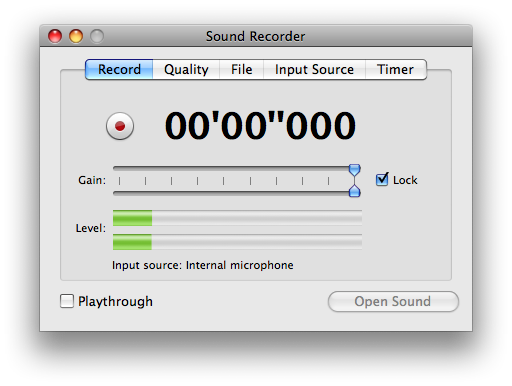Click the Level: label
Viewport: 512px width, 386px height.
pyautogui.click(x=91, y=228)
